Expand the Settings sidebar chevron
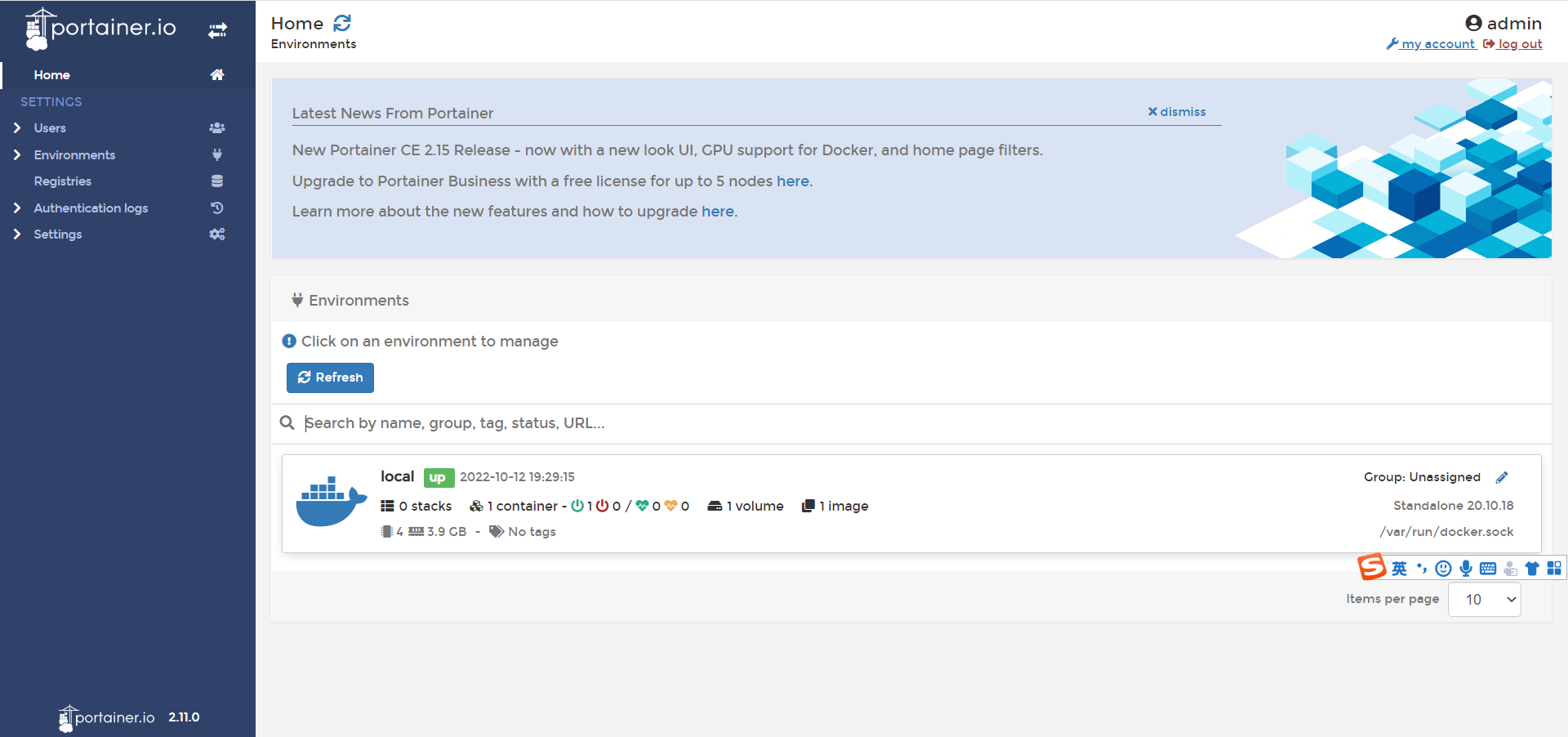 17,234
